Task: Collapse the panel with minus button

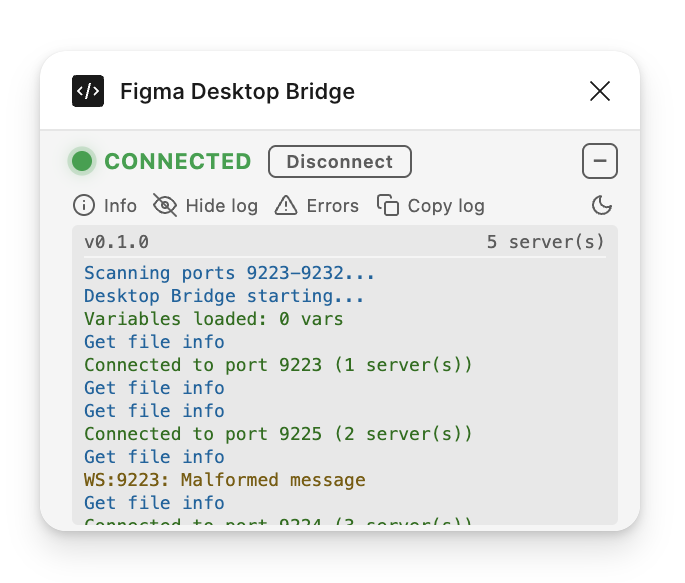Action: 600,161
